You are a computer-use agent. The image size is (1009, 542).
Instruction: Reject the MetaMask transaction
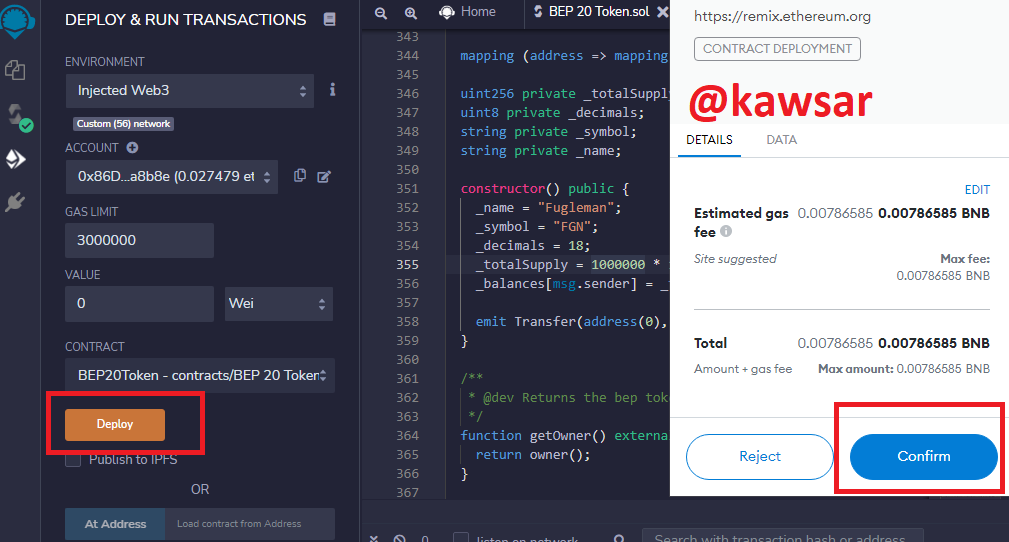pyautogui.click(x=759, y=456)
